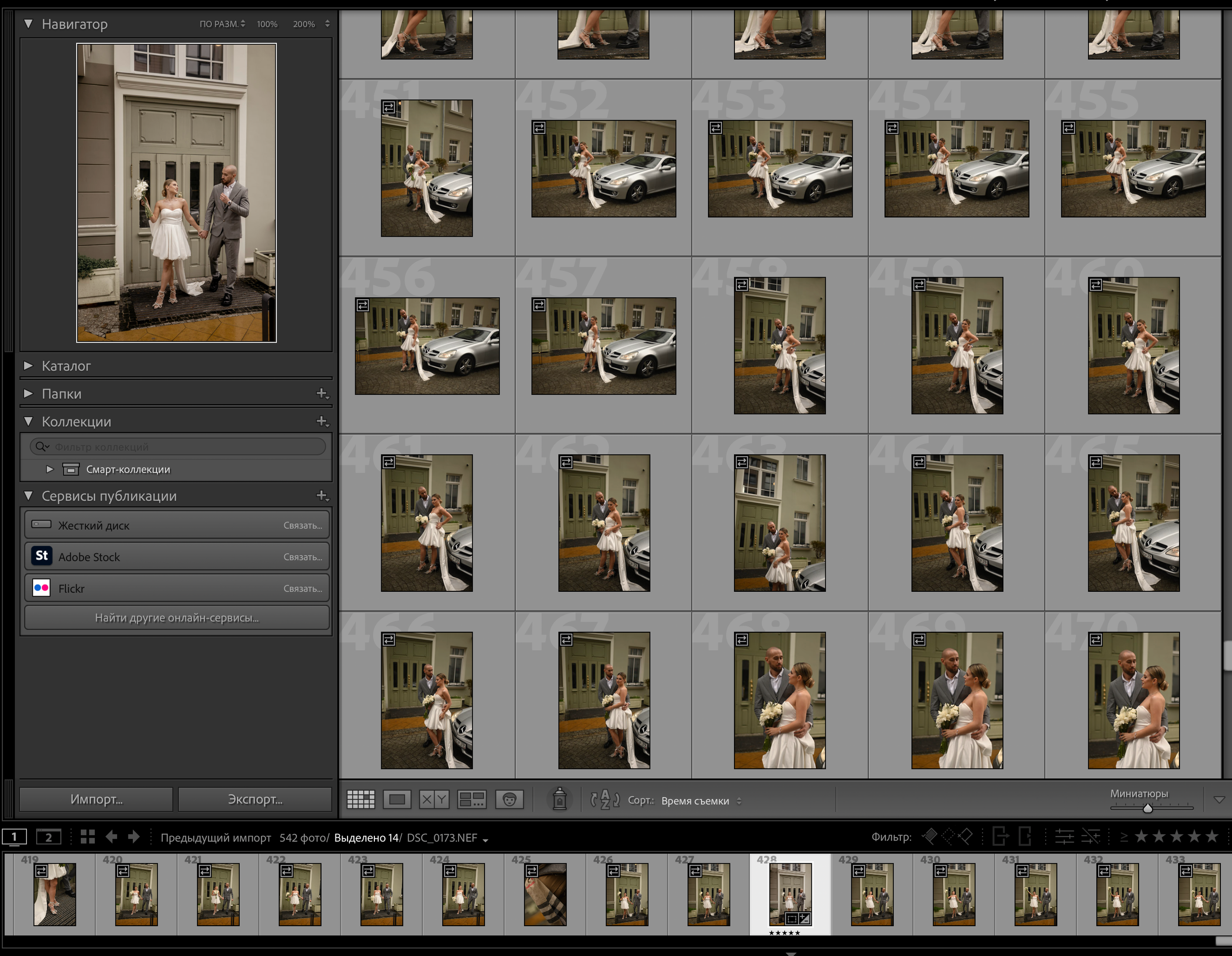Screen dimensions: 1232x956
Task: Select the Painter spray can tool
Action: (559, 799)
